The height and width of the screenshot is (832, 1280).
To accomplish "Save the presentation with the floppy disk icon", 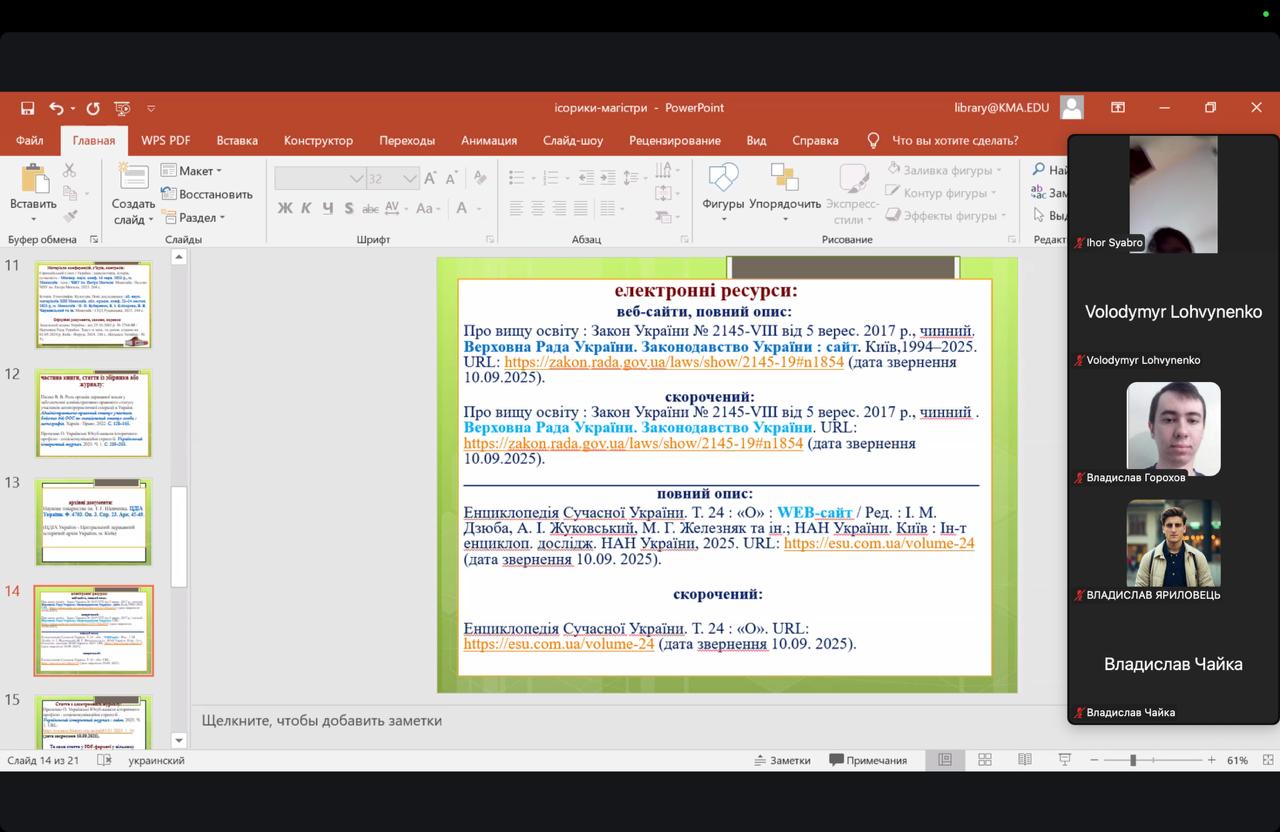I will (28, 108).
